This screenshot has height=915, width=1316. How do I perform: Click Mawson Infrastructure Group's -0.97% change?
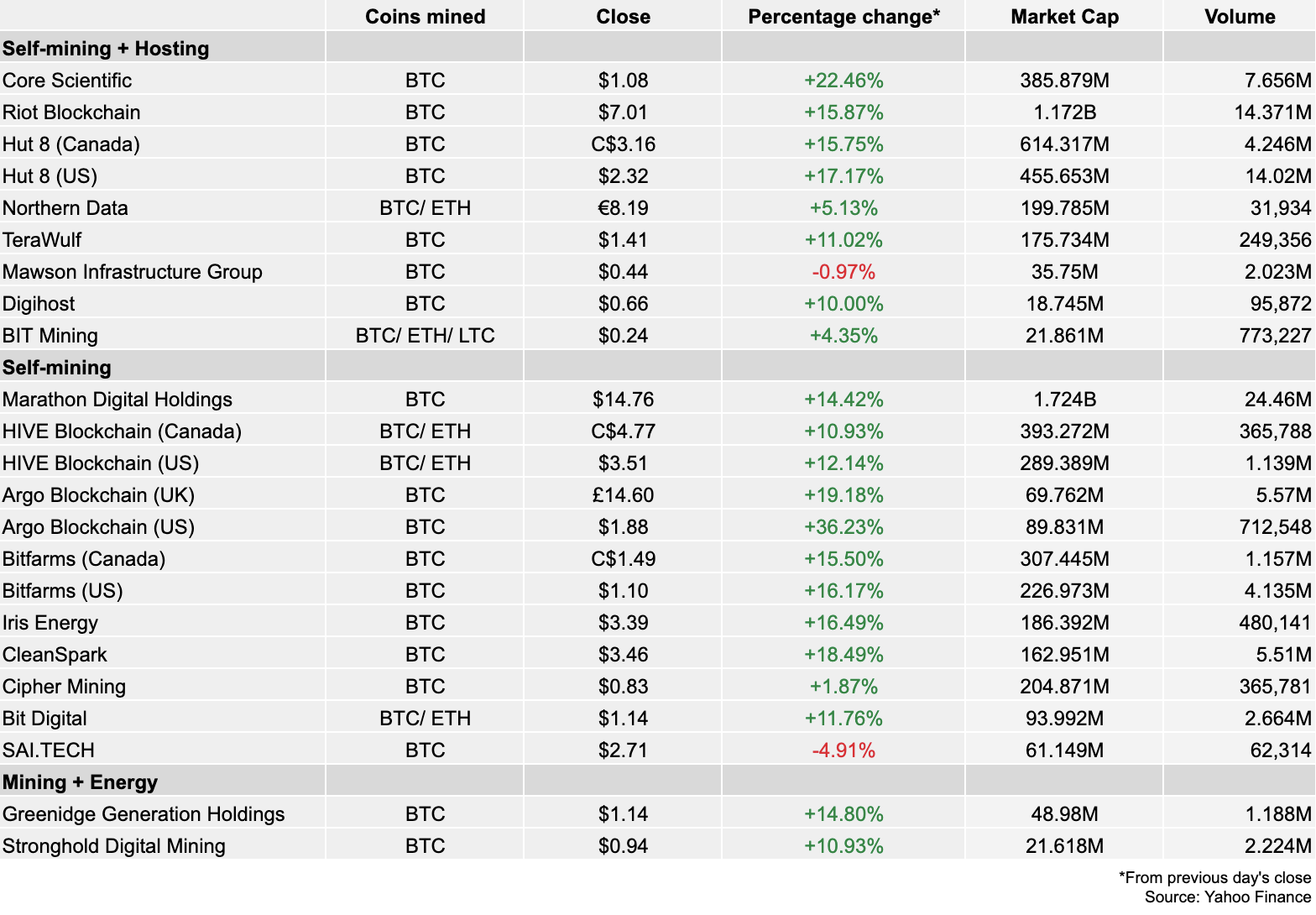(x=843, y=272)
